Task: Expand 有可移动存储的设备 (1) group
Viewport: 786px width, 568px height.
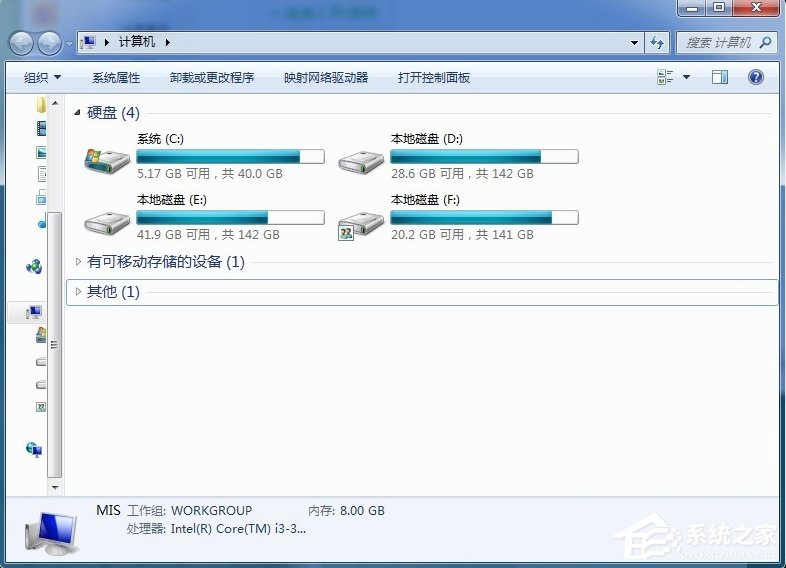Action: coord(78,261)
